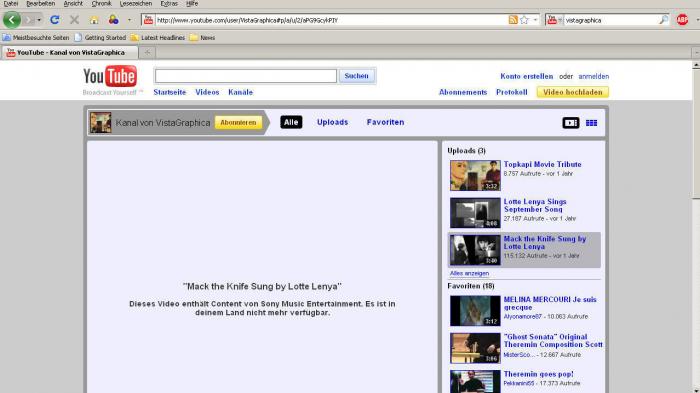Viewport: 700px width, 393px height.
Task: Open the Bearbeiten menu
Action: pyautogui.click(x=41, y=4)
